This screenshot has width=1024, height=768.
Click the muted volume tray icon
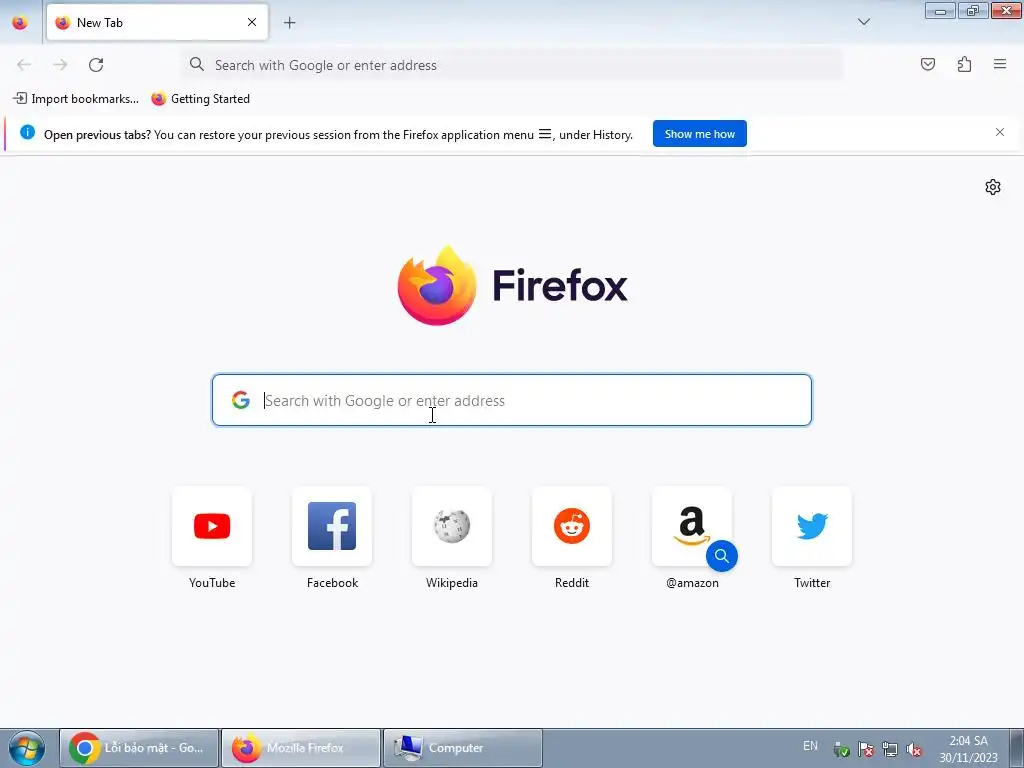click(914, 750)
